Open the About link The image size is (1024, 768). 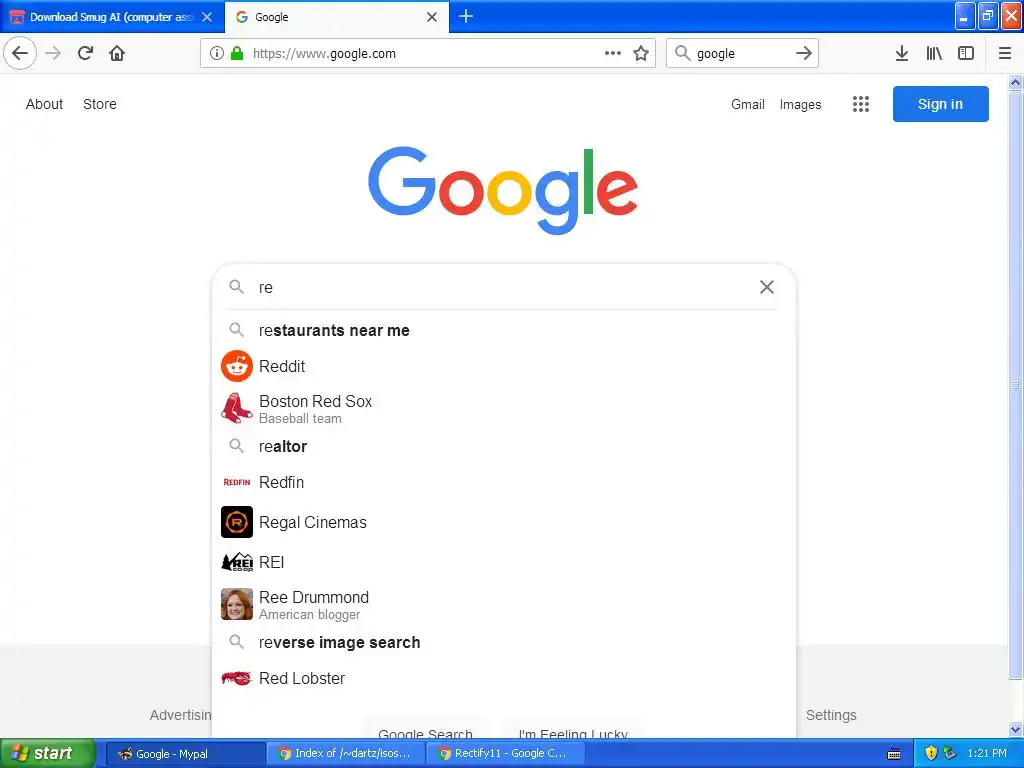point(44,104)
